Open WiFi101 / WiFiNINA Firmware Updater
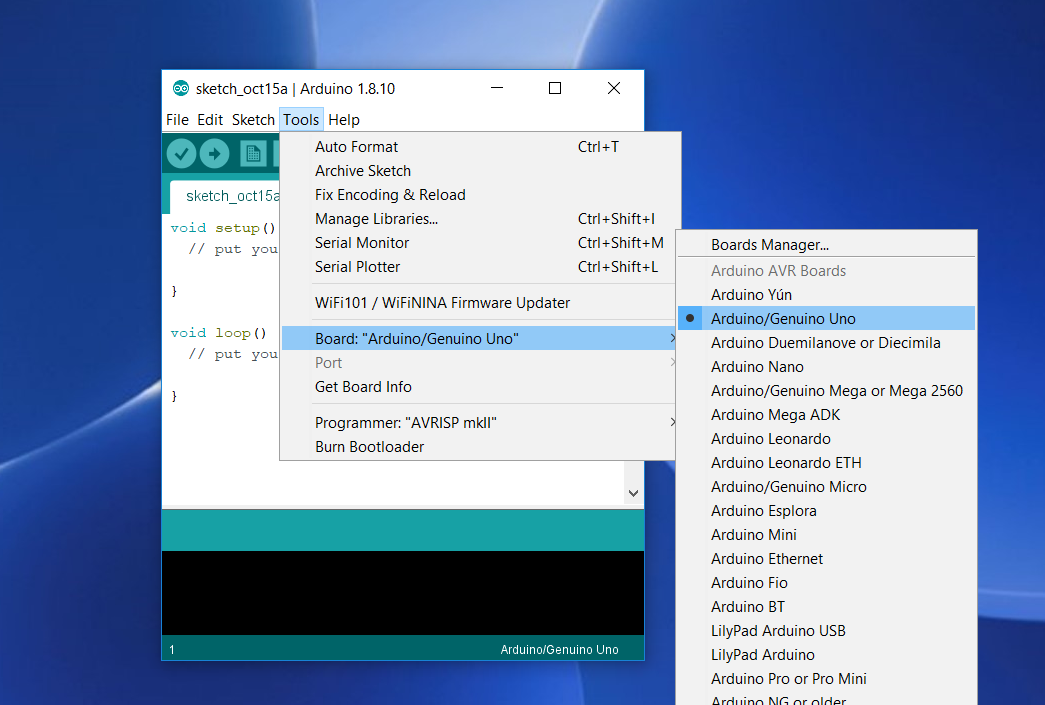 pyautogui.click(x=479, y=303)
